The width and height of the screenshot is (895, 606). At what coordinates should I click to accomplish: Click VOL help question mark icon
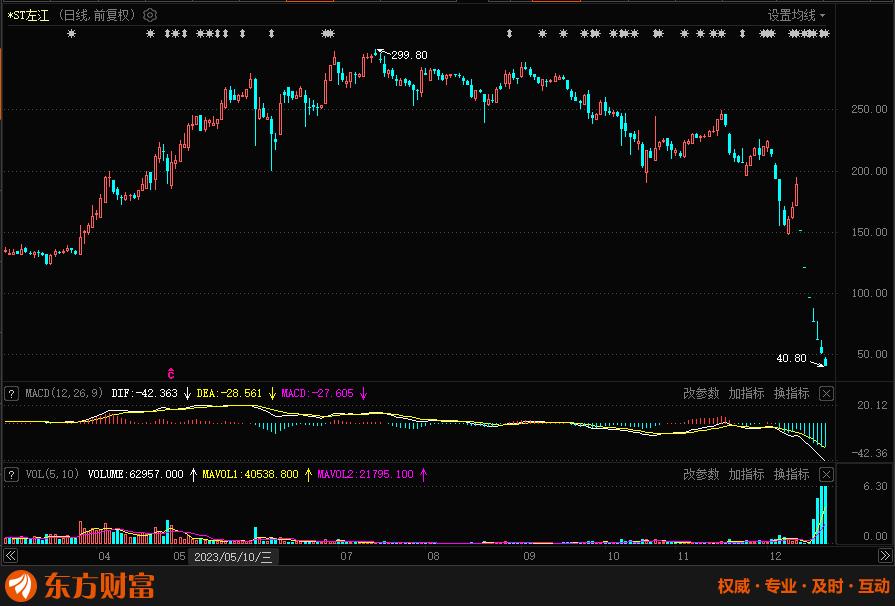pyautogui.click(x=11, y=475)
